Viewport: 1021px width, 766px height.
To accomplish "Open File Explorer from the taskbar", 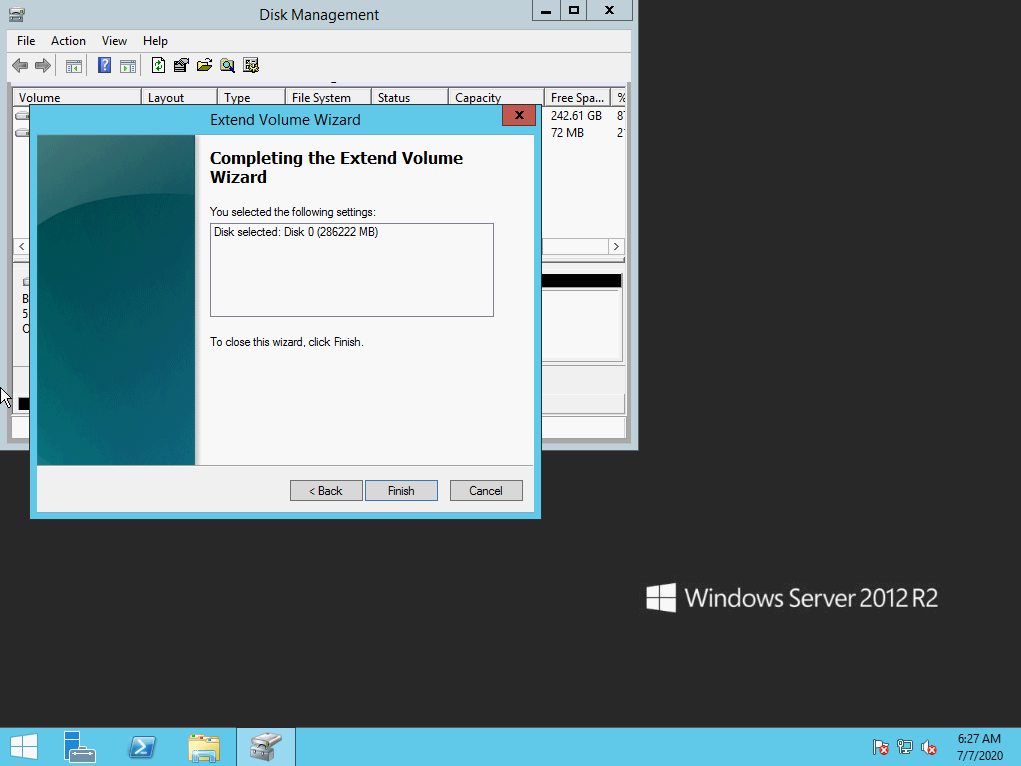I will [x=204, y=746].
